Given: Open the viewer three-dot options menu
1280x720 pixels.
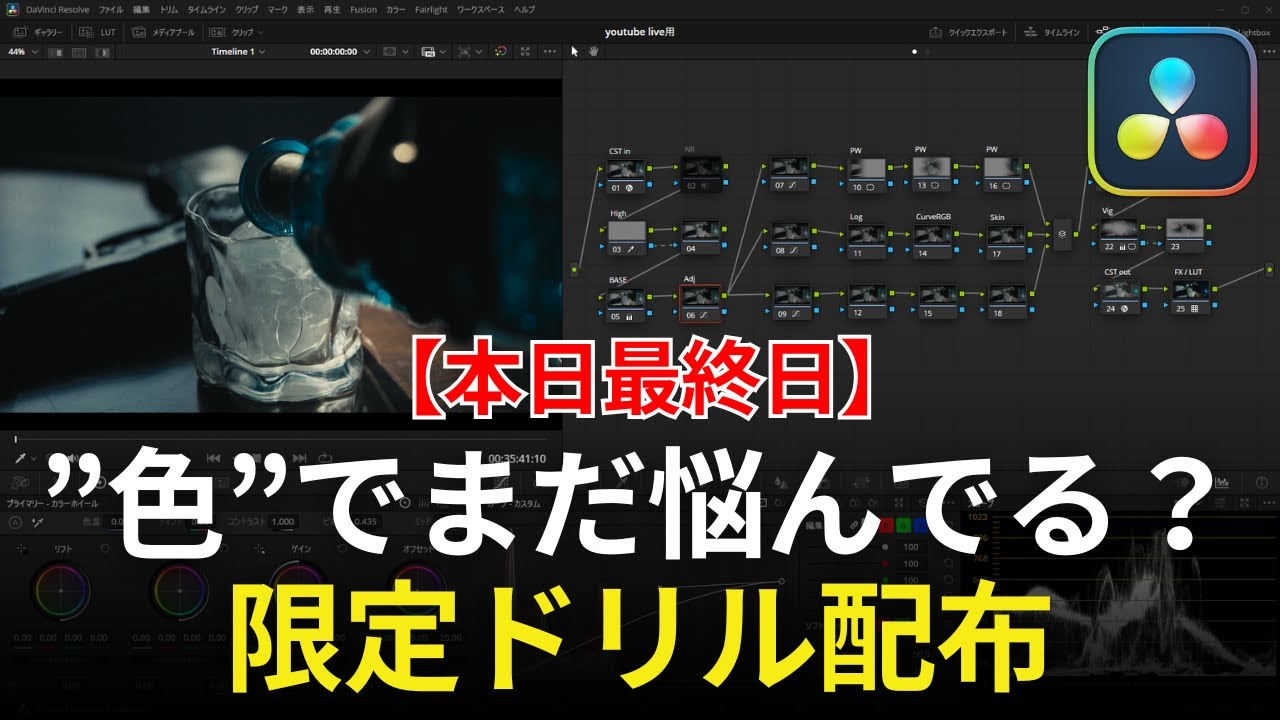Looking at the screenshot, I should (550, 51).
